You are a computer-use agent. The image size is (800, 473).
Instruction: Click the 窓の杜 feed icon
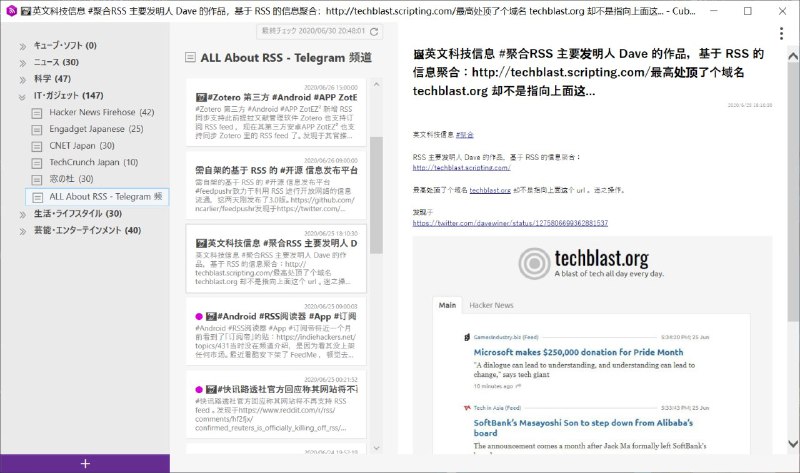point(37,179)
